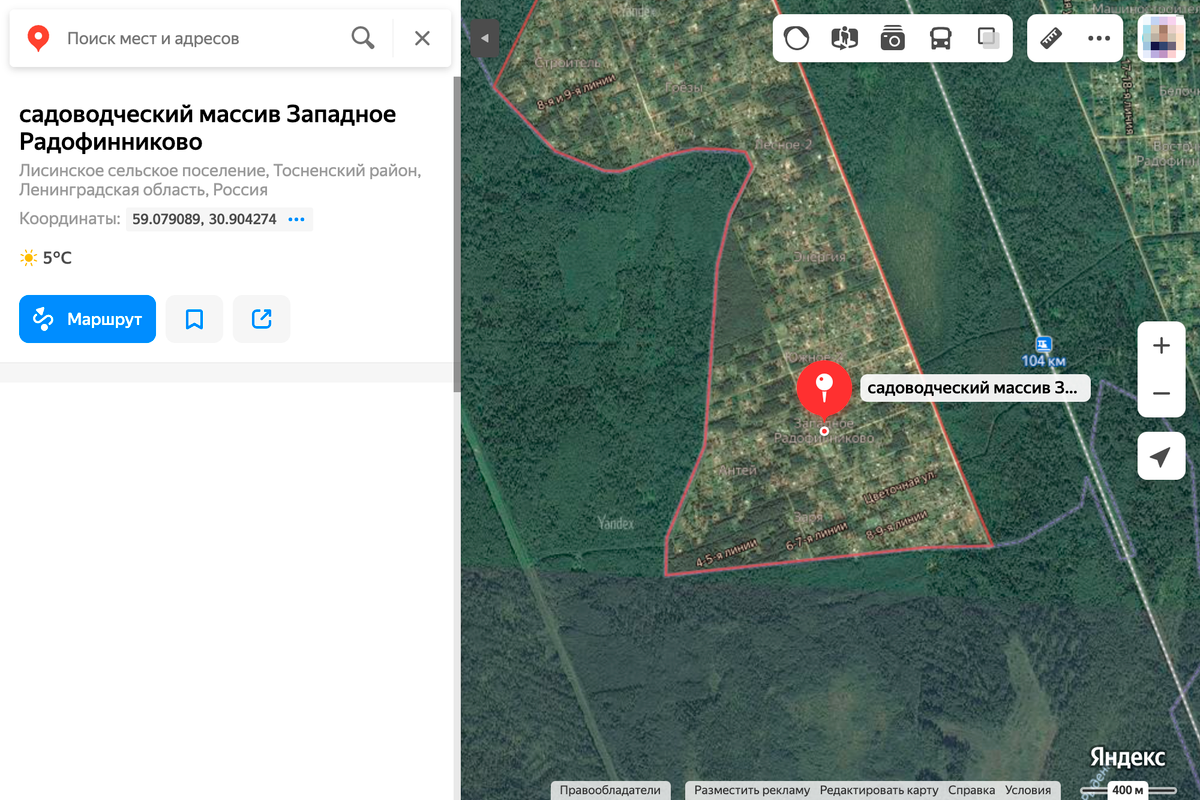This screenshot has width=1200, height=800.
Task: Toggle the photos camera layer
Action: [892, 39]
